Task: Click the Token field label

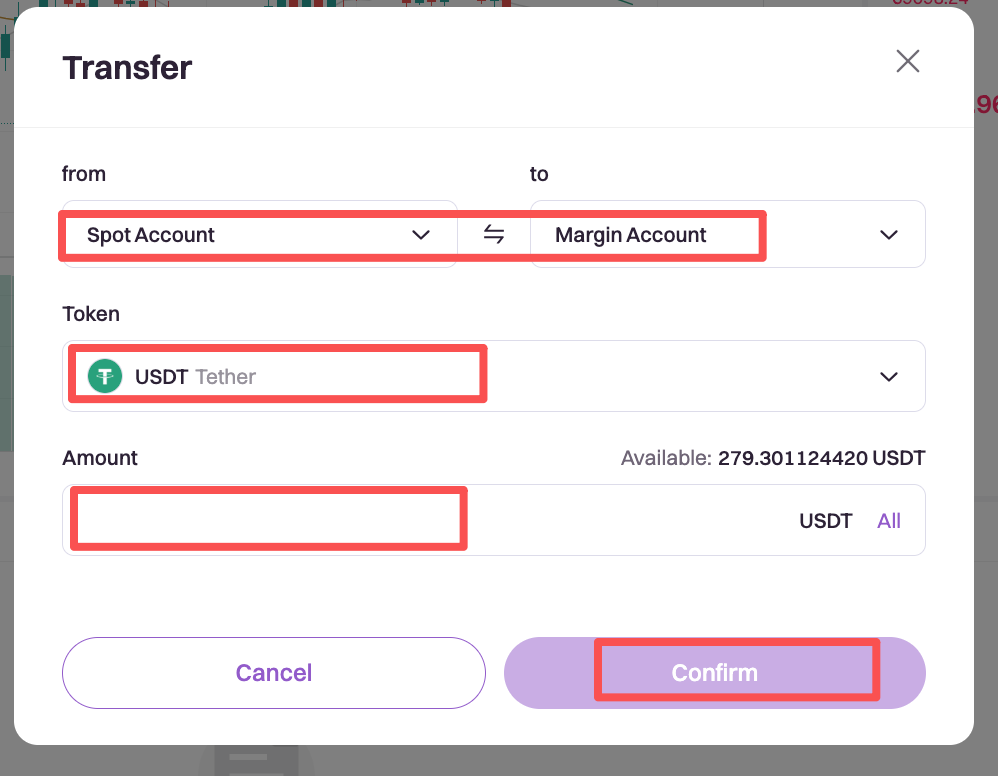Action: tap(91, 314)
